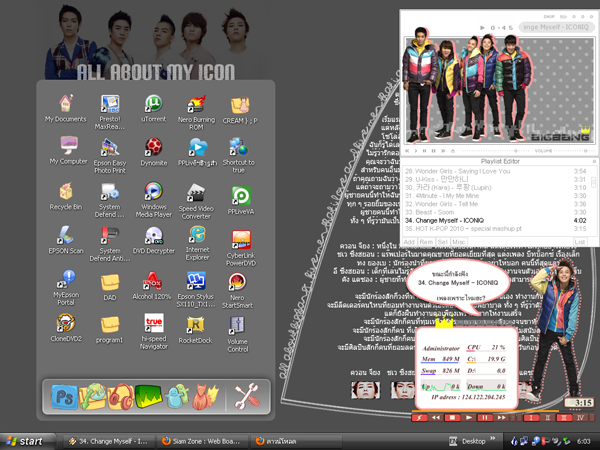Open the CREAM folder icon
The width and height of the screenshot is (600, 450).
tap(240, 110)
